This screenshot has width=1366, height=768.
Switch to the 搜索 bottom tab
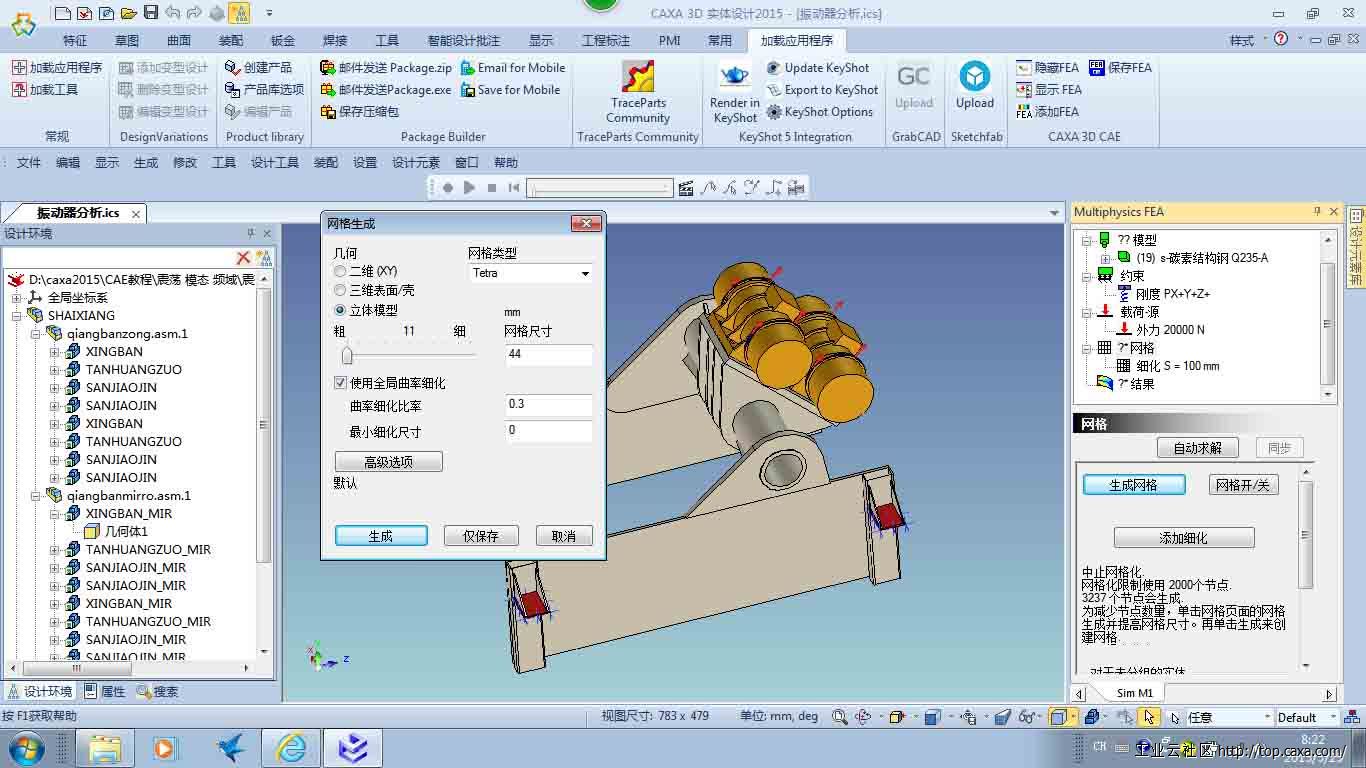tap(157, 691)
